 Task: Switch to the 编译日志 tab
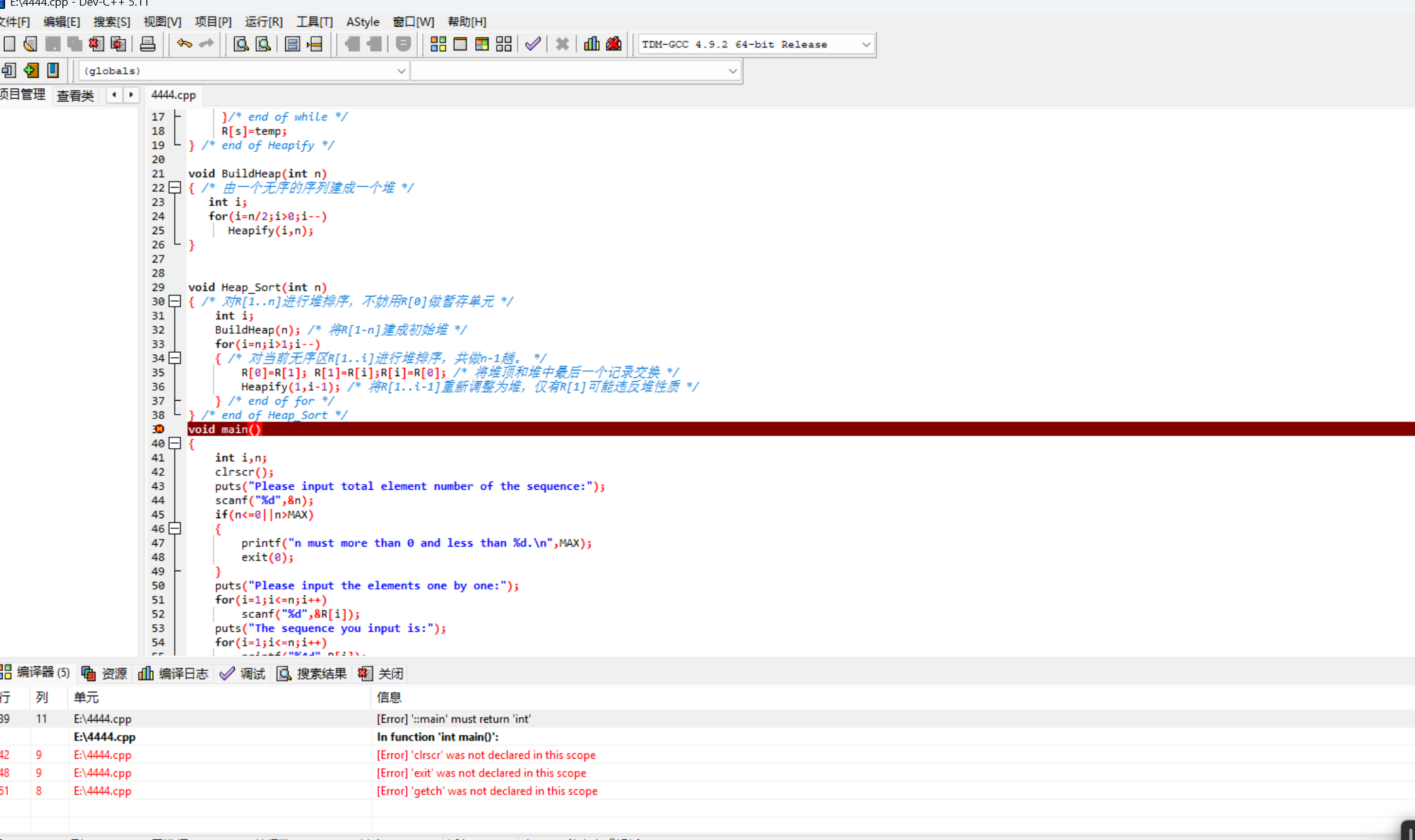(174, 673)
